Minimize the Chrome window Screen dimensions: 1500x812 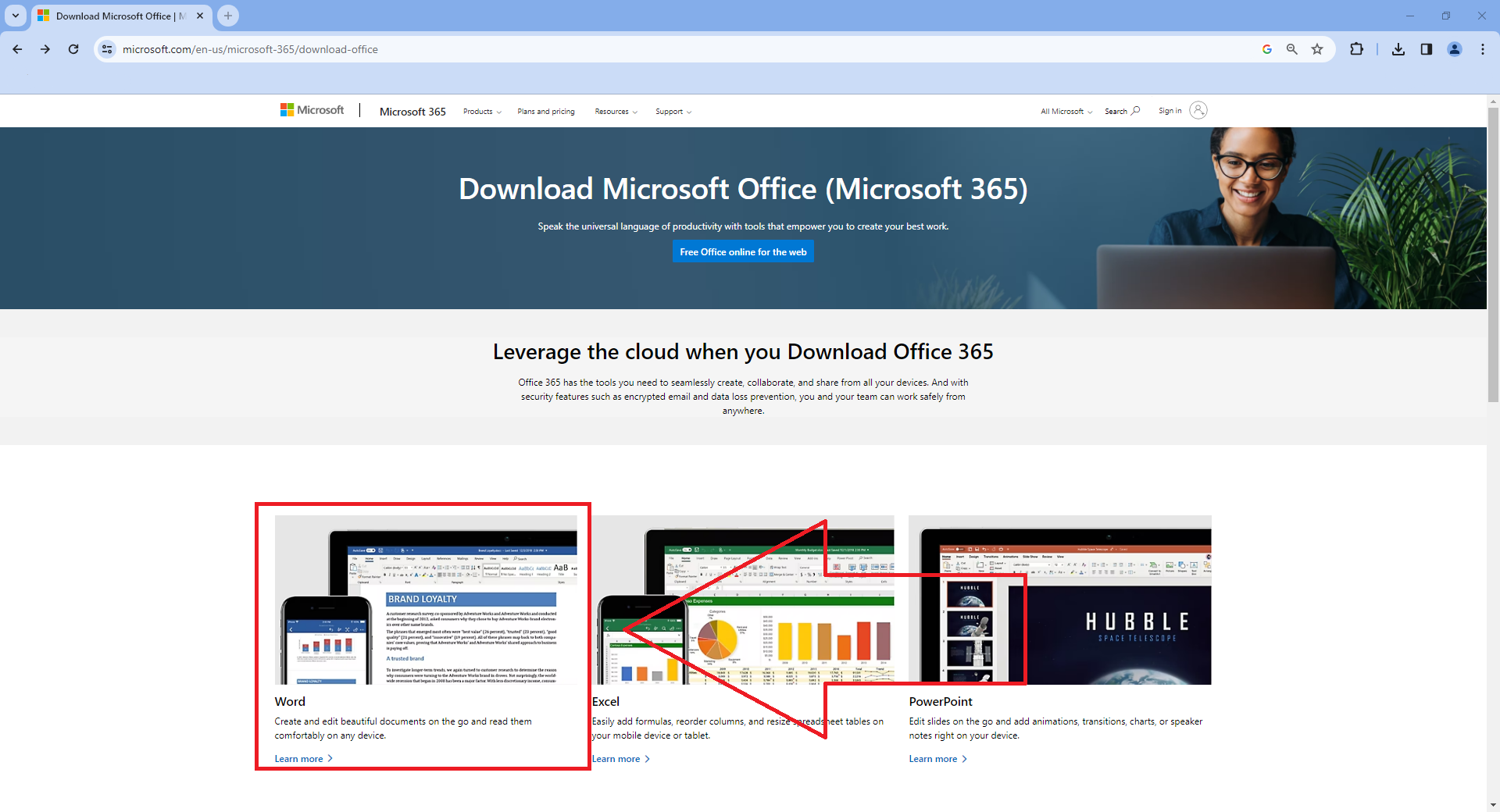click(x=1410, y=16)
